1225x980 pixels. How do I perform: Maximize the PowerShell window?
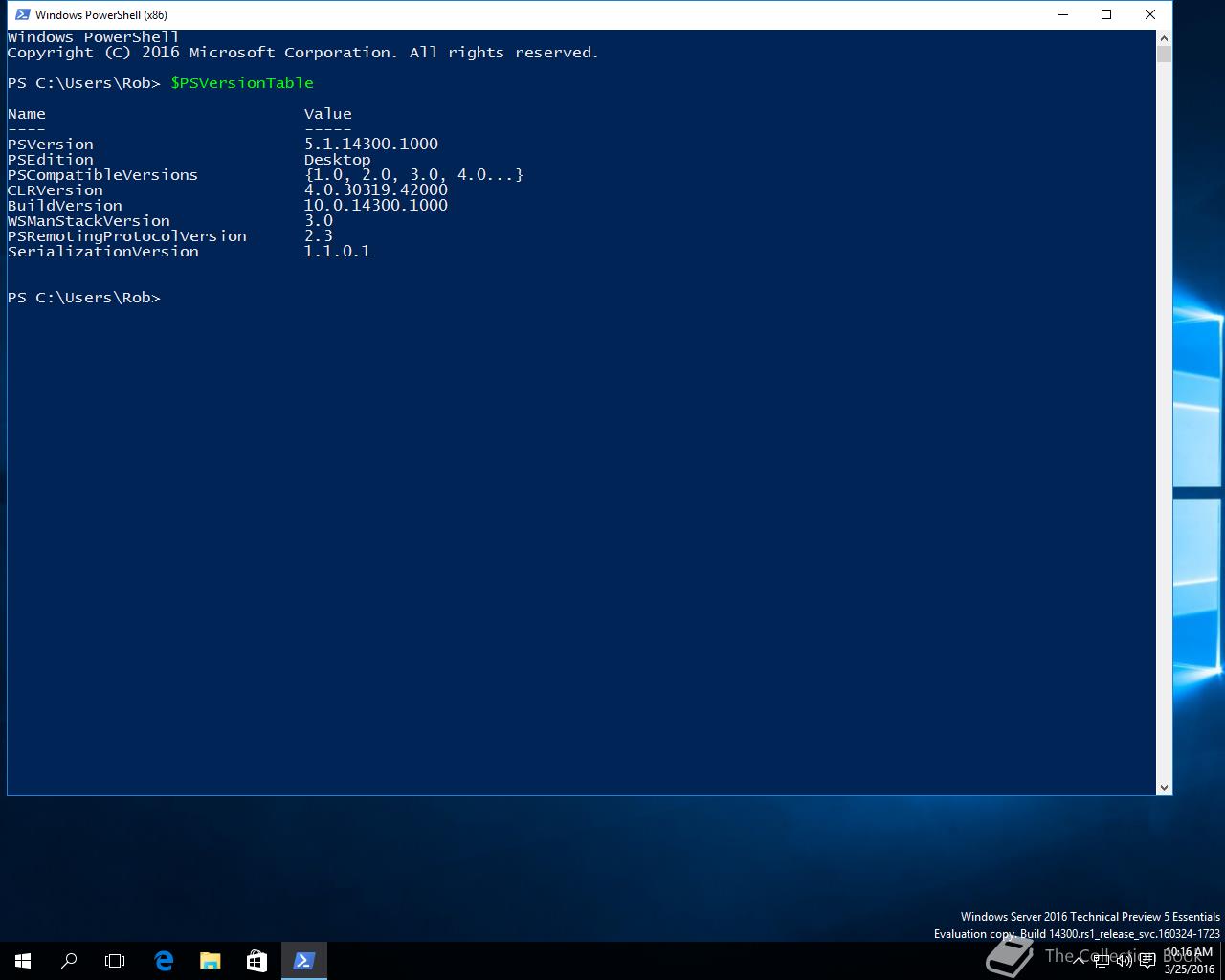[1106, 14]
